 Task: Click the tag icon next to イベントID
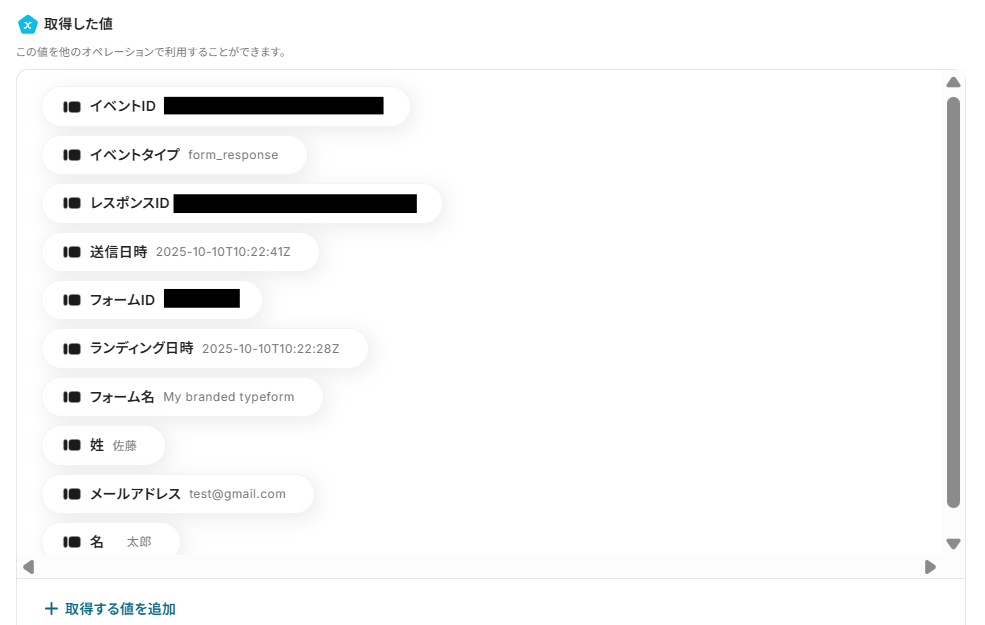click(x=72, y=107)
